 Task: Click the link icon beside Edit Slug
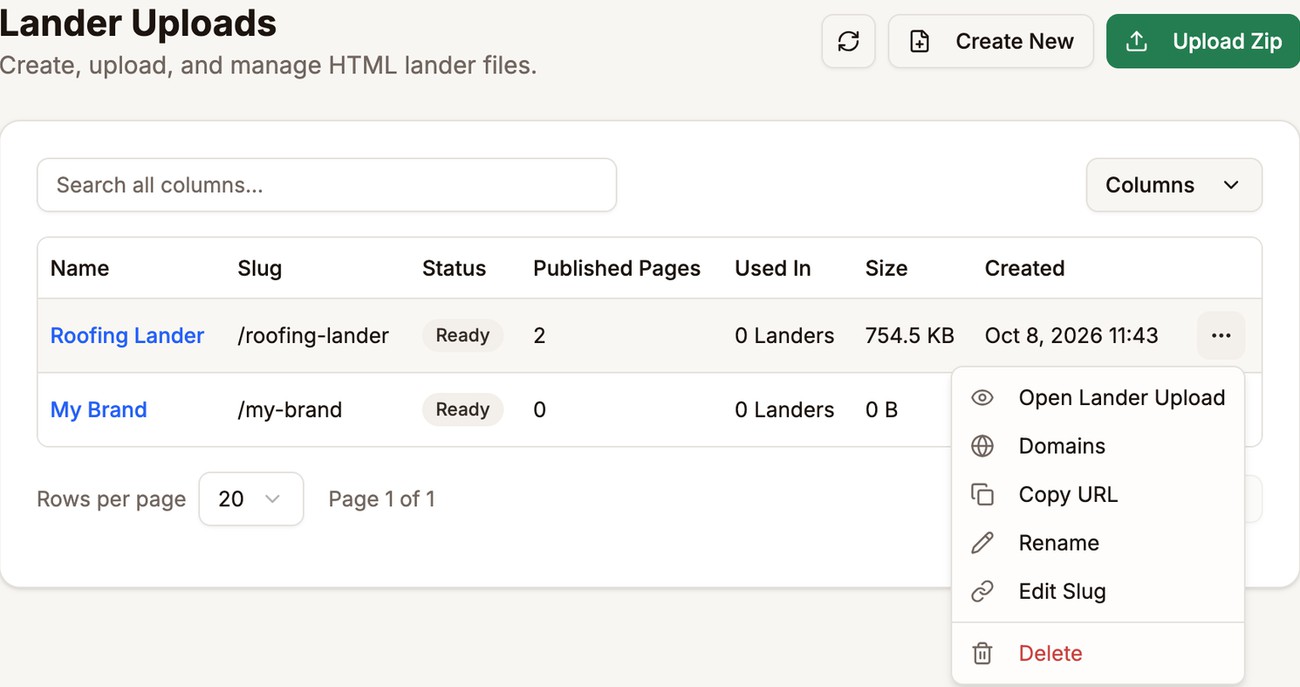(x=983, y=591)
